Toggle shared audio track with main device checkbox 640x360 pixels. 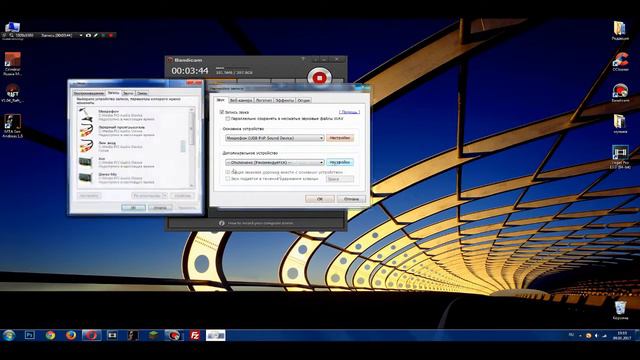228,172
